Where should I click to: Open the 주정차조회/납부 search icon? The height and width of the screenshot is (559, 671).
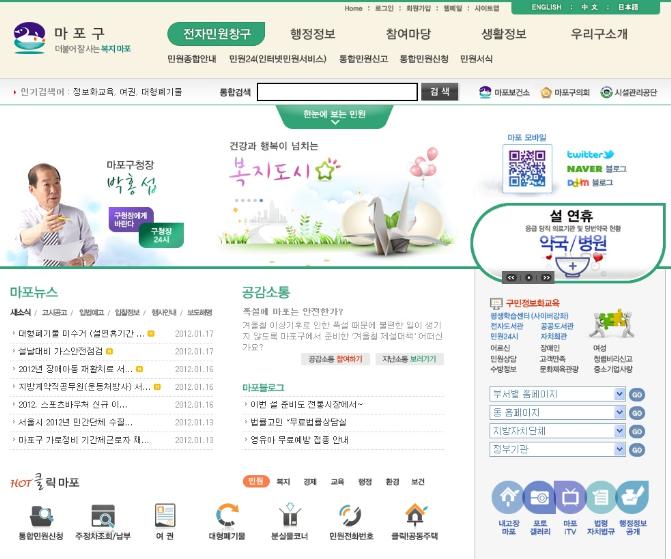(103, 516)
